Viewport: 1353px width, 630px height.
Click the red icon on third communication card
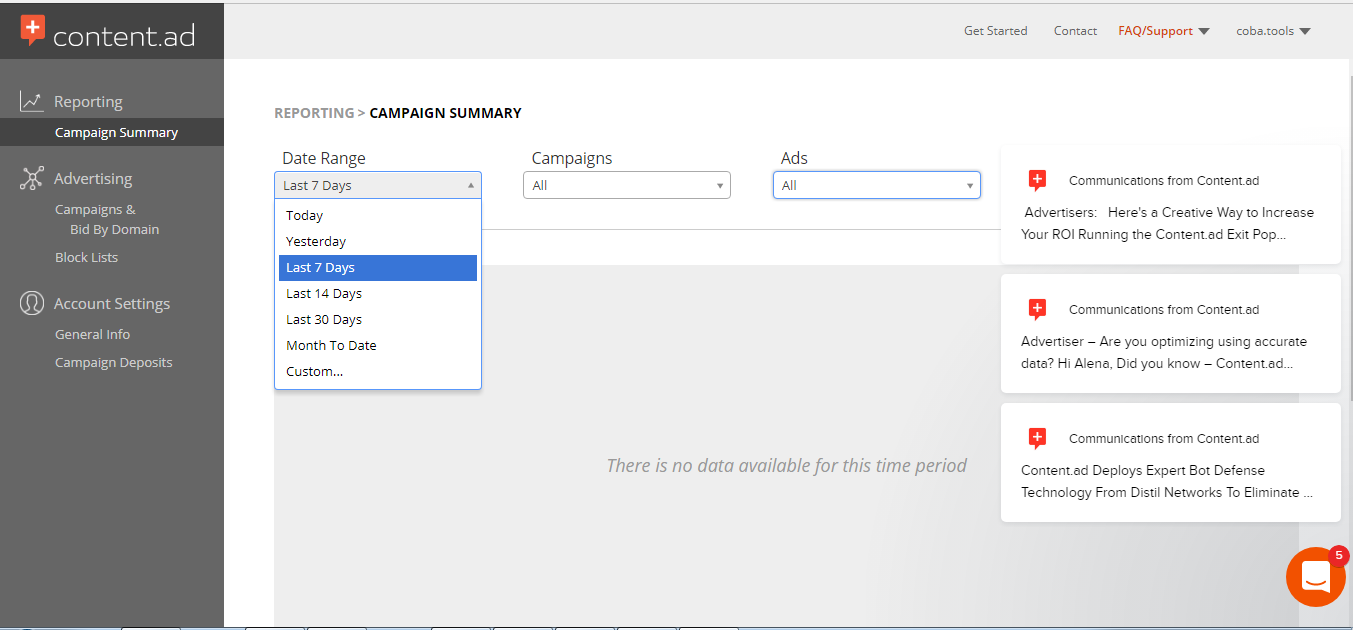tap(1037, 439)
